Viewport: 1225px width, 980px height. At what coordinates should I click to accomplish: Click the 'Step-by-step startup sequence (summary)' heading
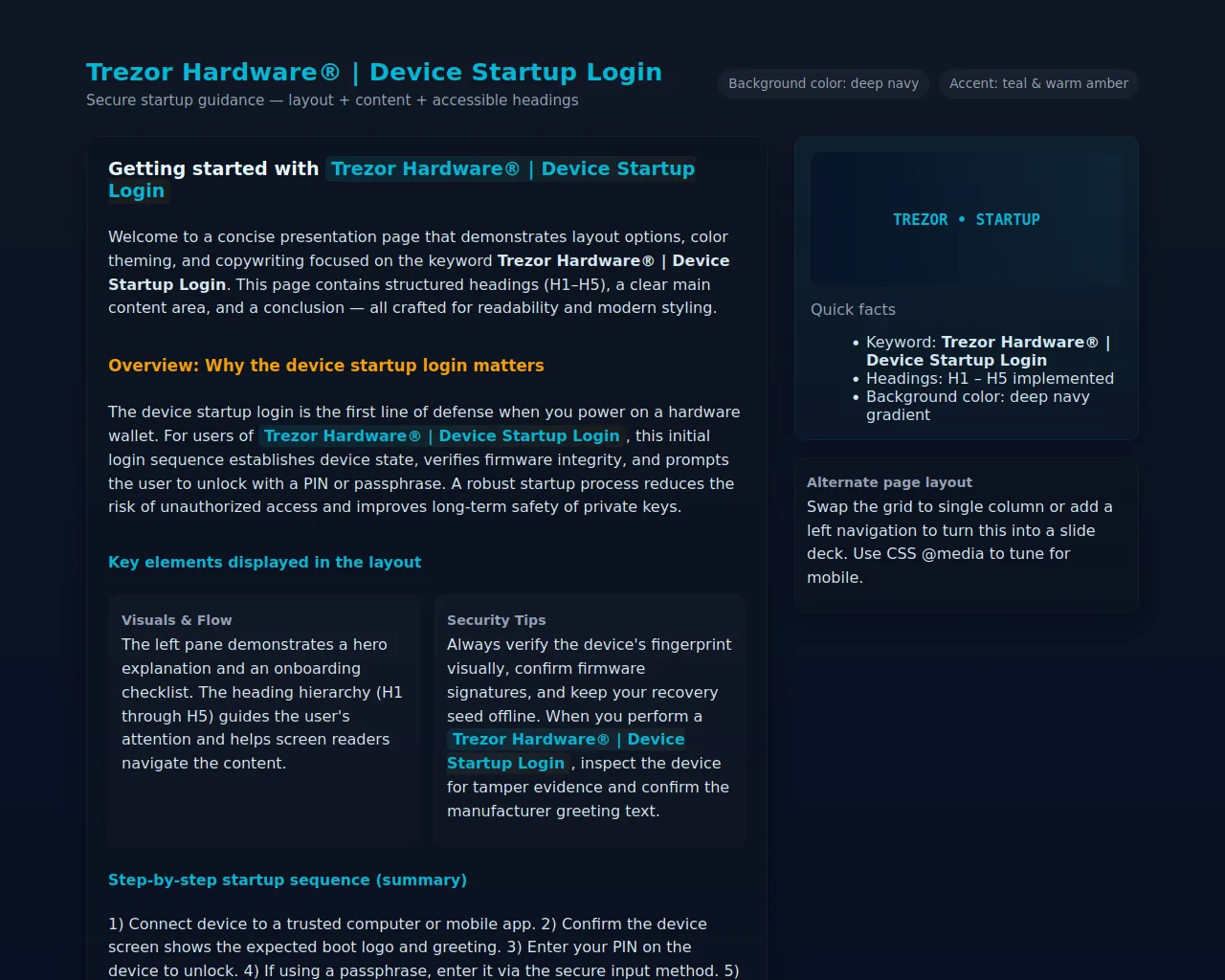click(287, 880)
